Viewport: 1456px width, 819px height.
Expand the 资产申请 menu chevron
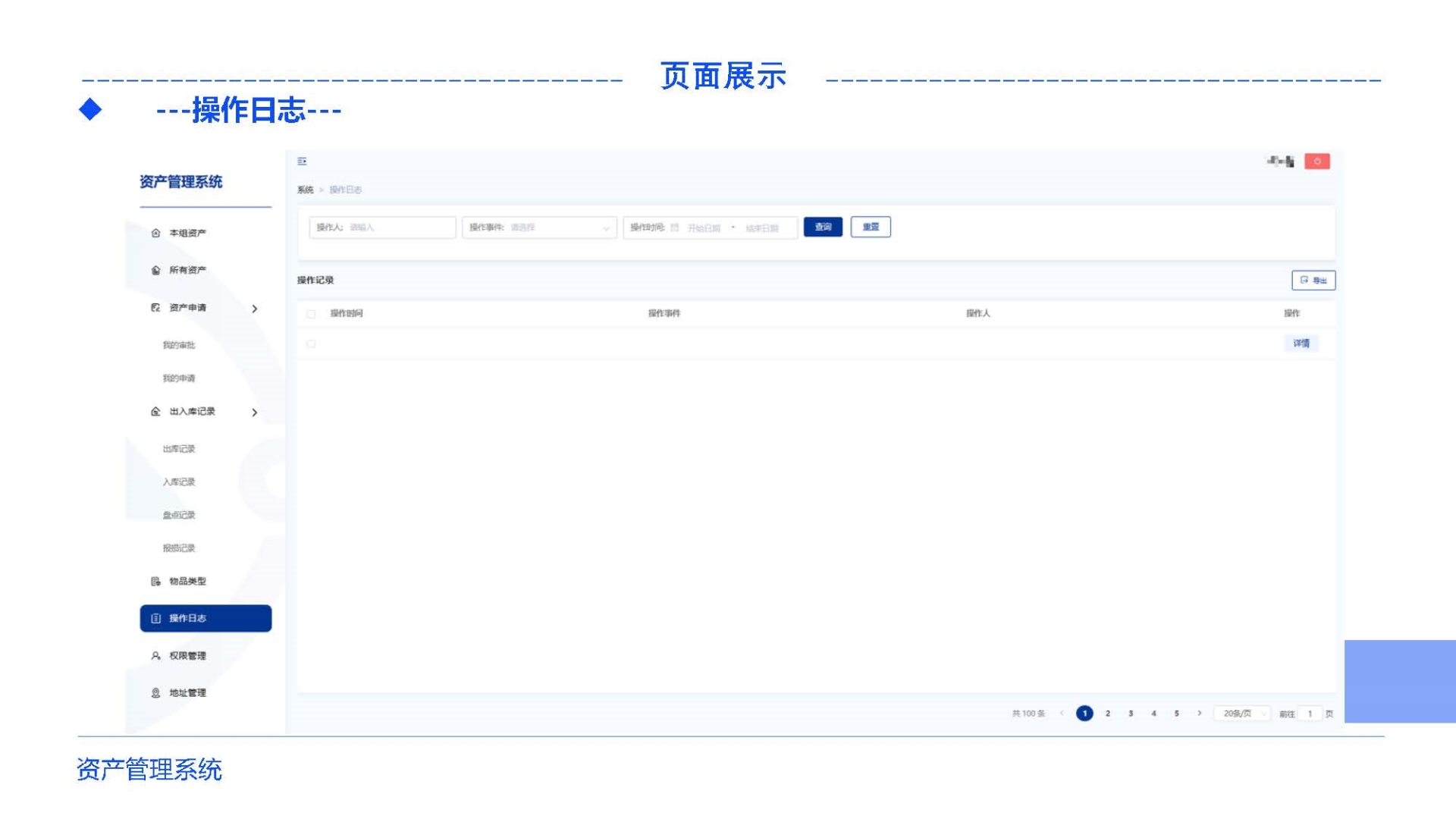tap(255, 309)
